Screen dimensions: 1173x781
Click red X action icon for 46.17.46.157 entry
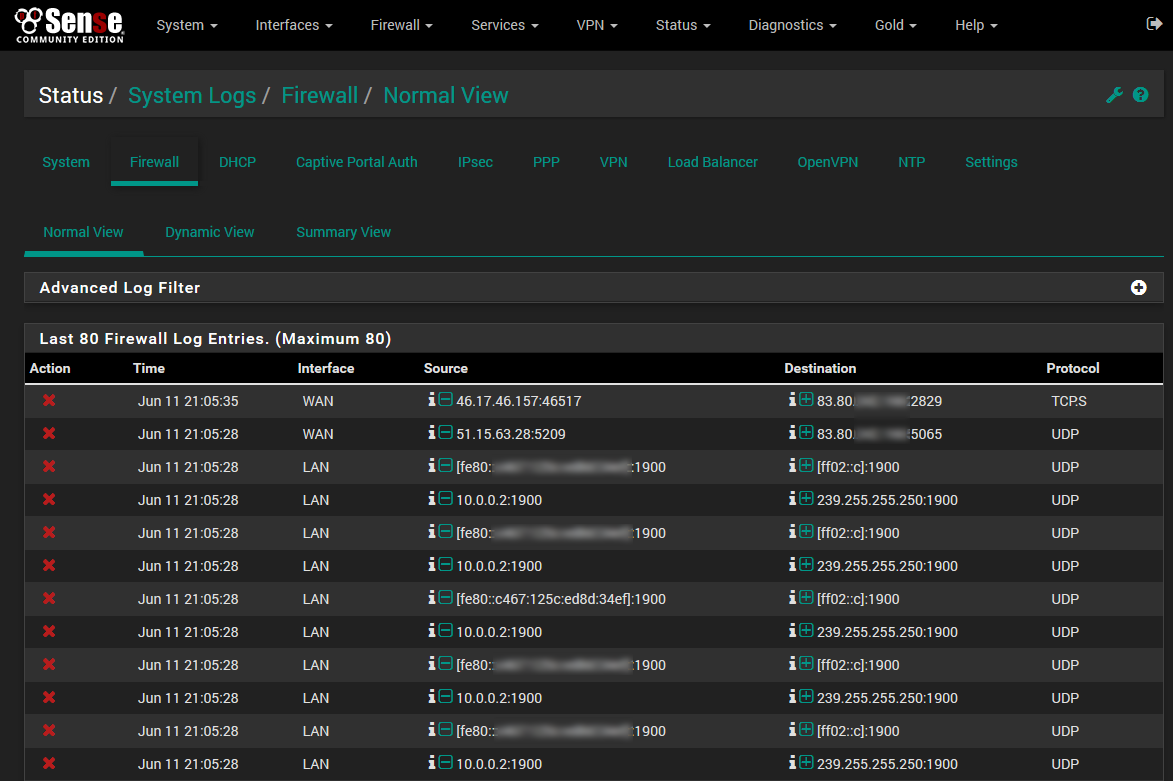coord(49,401)
